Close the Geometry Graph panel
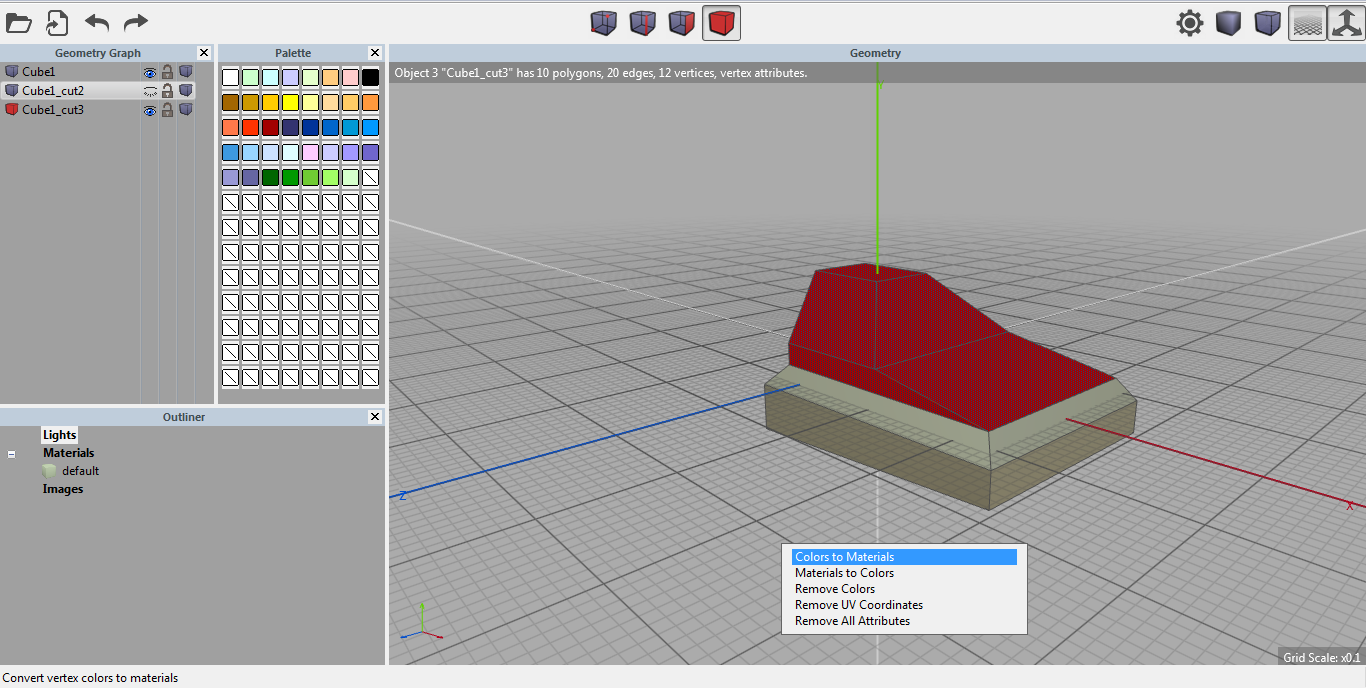The height and width of the screenshot is (688, 1366). [204, 53]
